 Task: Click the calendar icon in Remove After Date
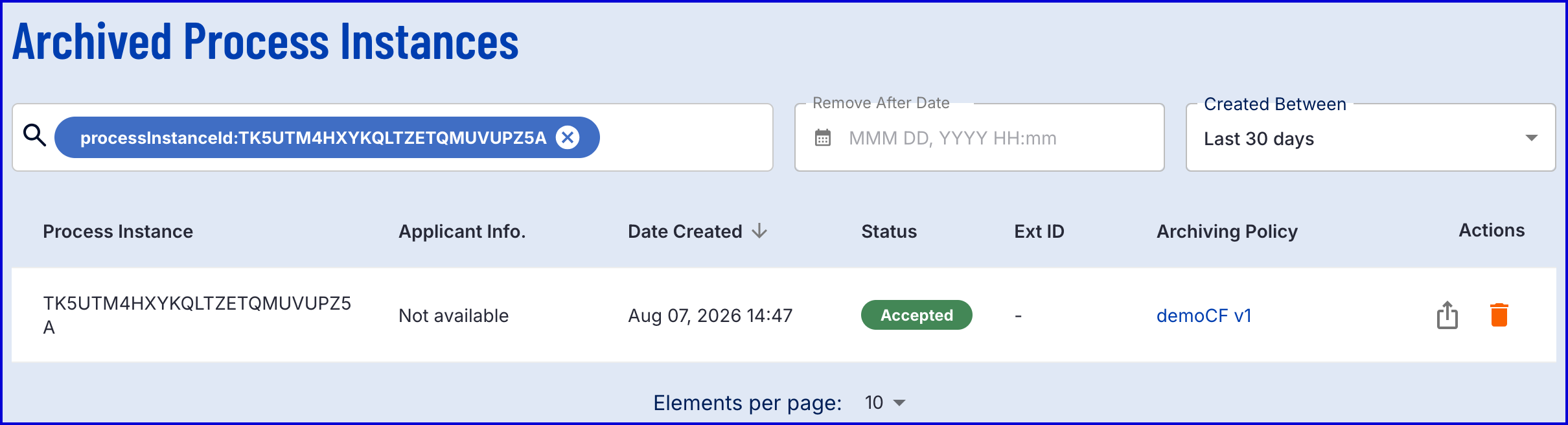tap(823, 138)
